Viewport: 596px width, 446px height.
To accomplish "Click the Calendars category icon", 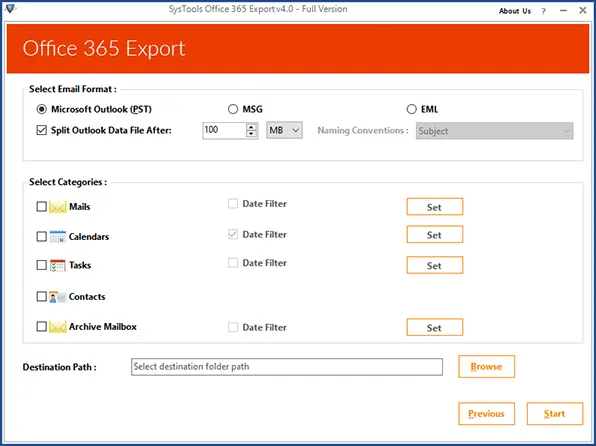I will (x=58, y=236).
